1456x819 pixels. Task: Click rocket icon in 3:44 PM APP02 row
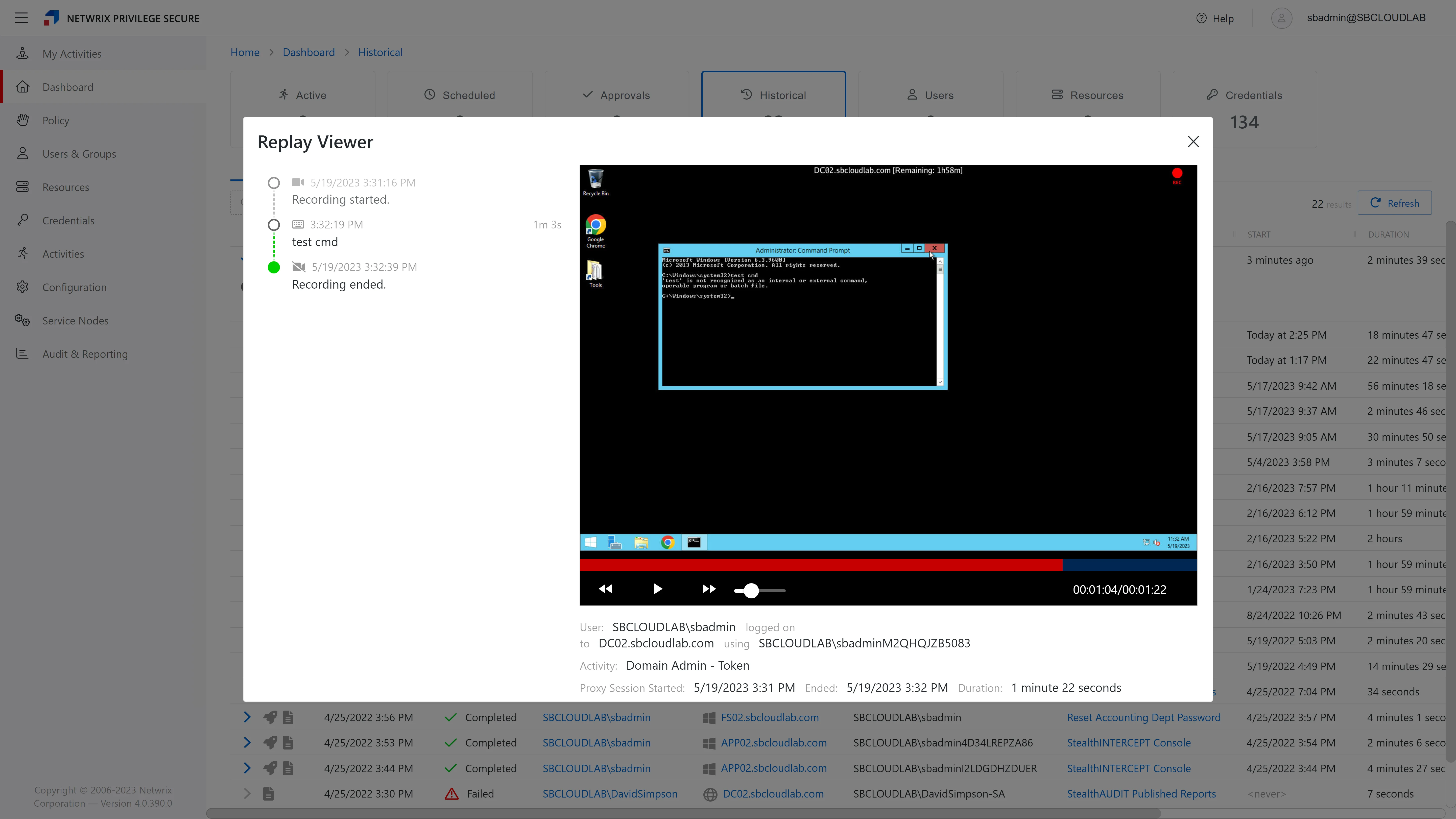[x=270, y=768]
